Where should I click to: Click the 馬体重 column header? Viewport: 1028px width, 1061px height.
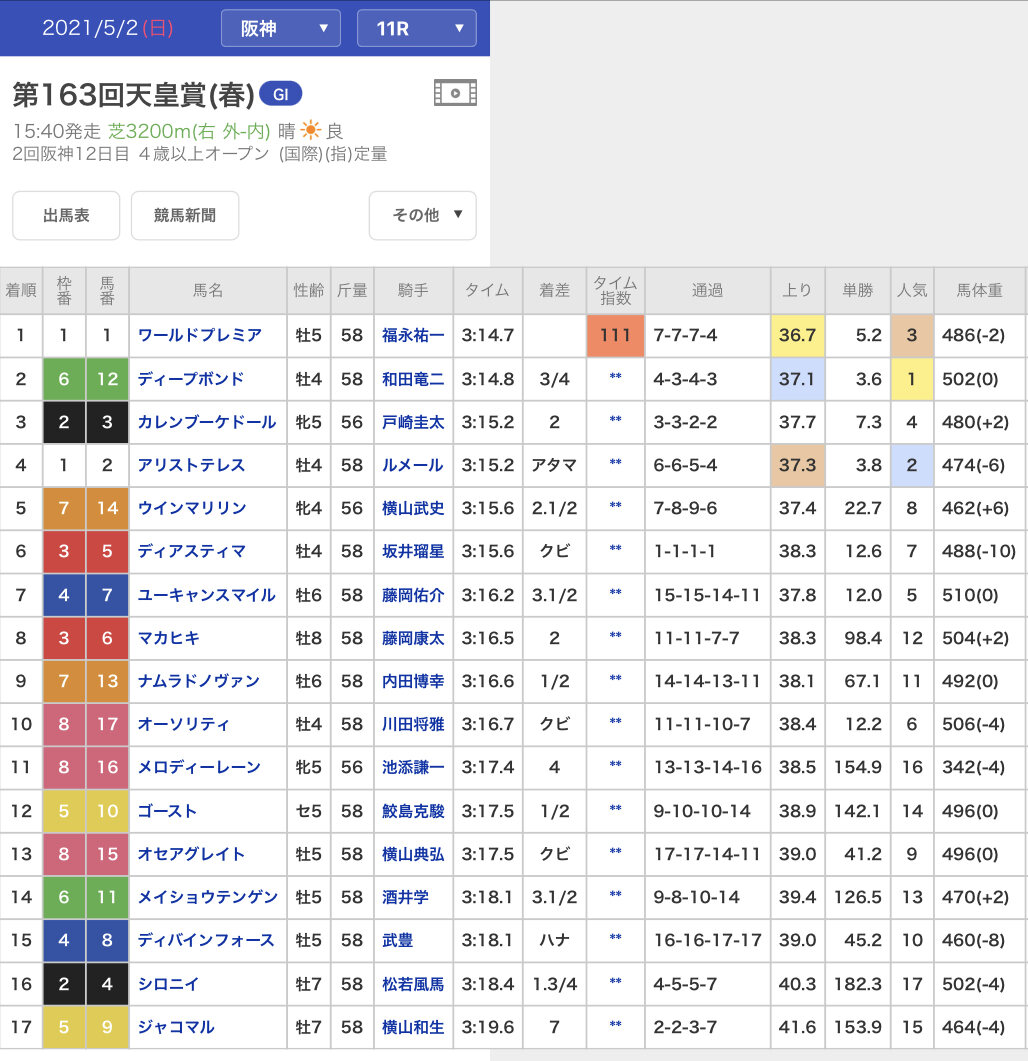pos(979,290)
